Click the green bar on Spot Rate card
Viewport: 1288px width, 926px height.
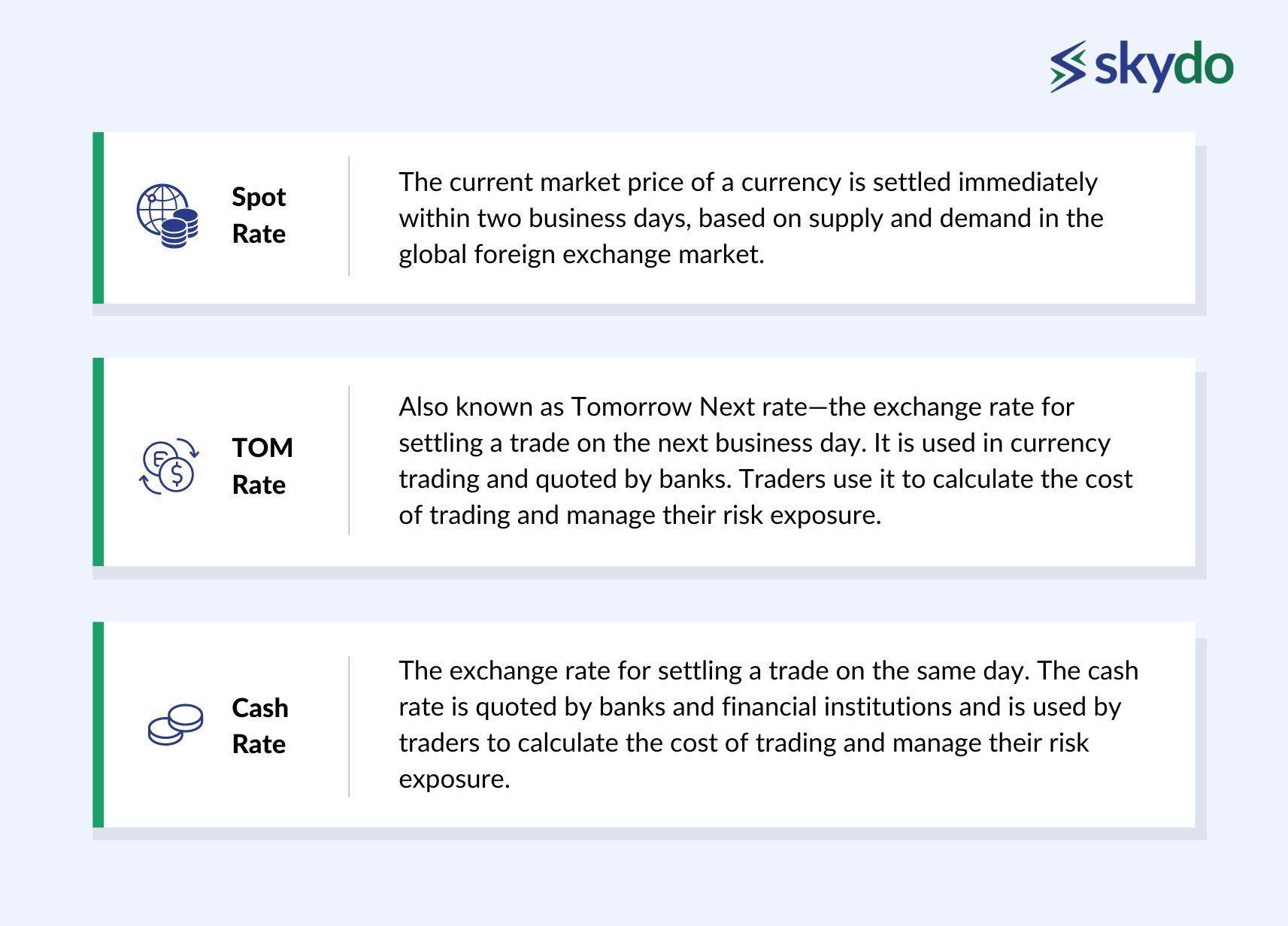coord(98,218)
